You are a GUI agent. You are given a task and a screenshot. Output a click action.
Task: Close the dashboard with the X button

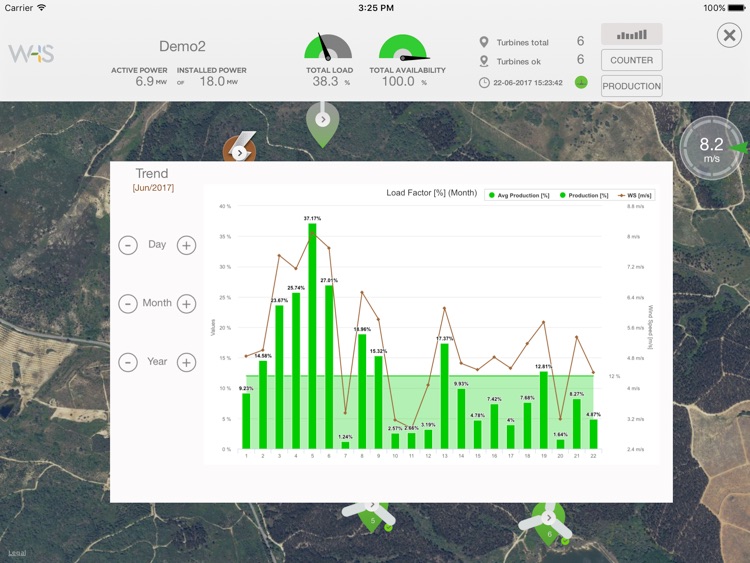click(x=729, y=35)
